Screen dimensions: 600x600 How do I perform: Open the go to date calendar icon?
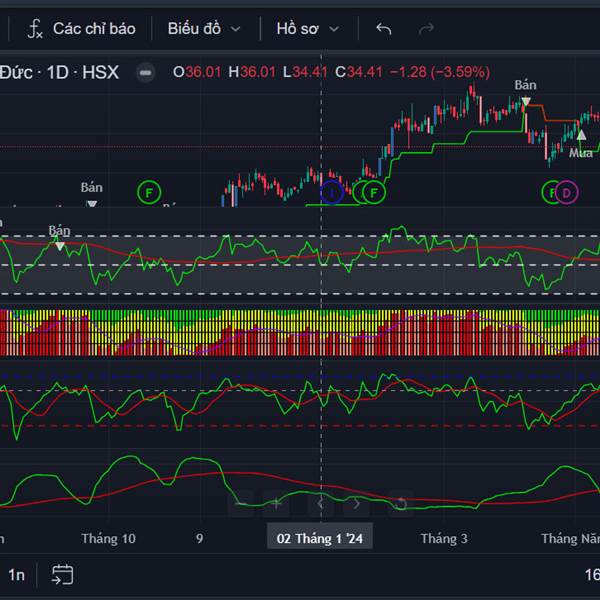[62, 575]
